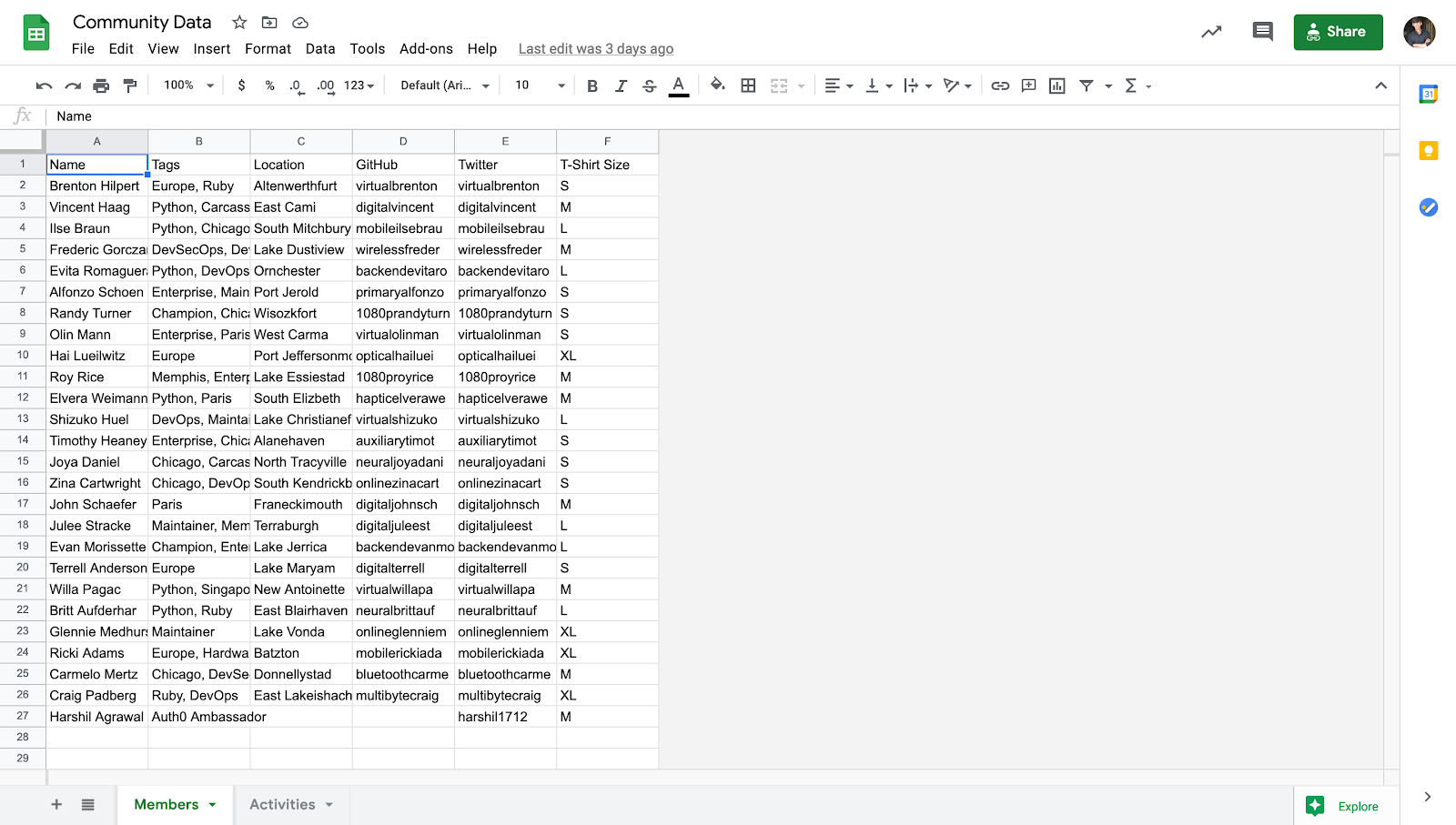Open the font family dropdown
This screenshot has width=1456, height=825.
442,85
